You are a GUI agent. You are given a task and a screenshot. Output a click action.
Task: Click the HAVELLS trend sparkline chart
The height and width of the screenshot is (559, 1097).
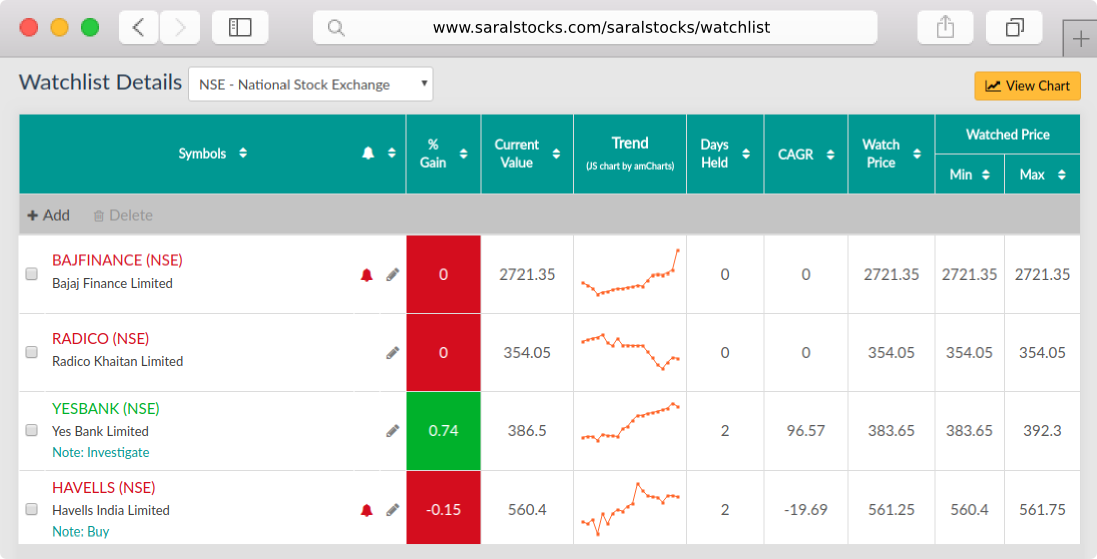point(630,509)
